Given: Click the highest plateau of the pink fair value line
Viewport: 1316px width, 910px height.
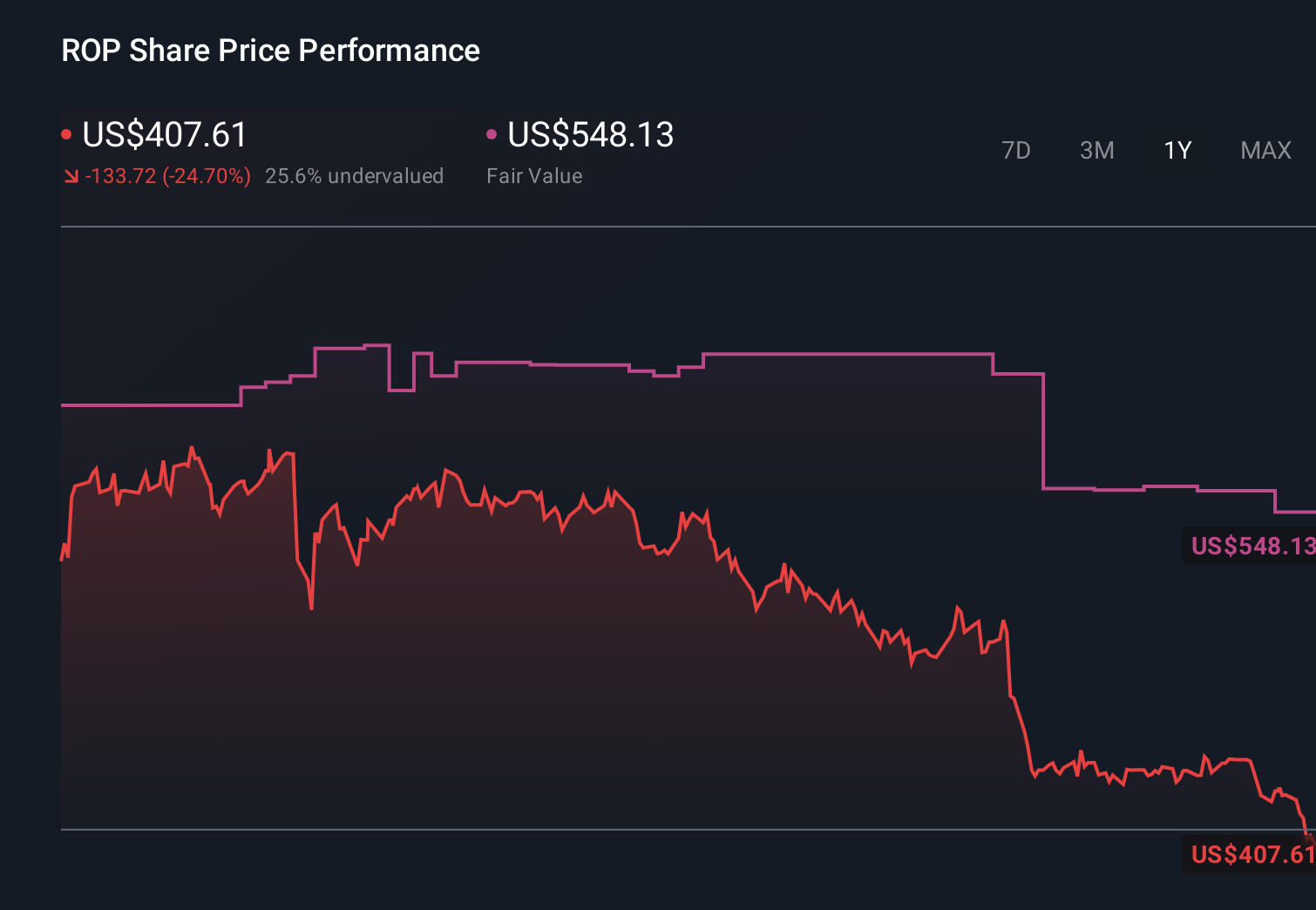Looking at the screenshot, I should [376, 346].
